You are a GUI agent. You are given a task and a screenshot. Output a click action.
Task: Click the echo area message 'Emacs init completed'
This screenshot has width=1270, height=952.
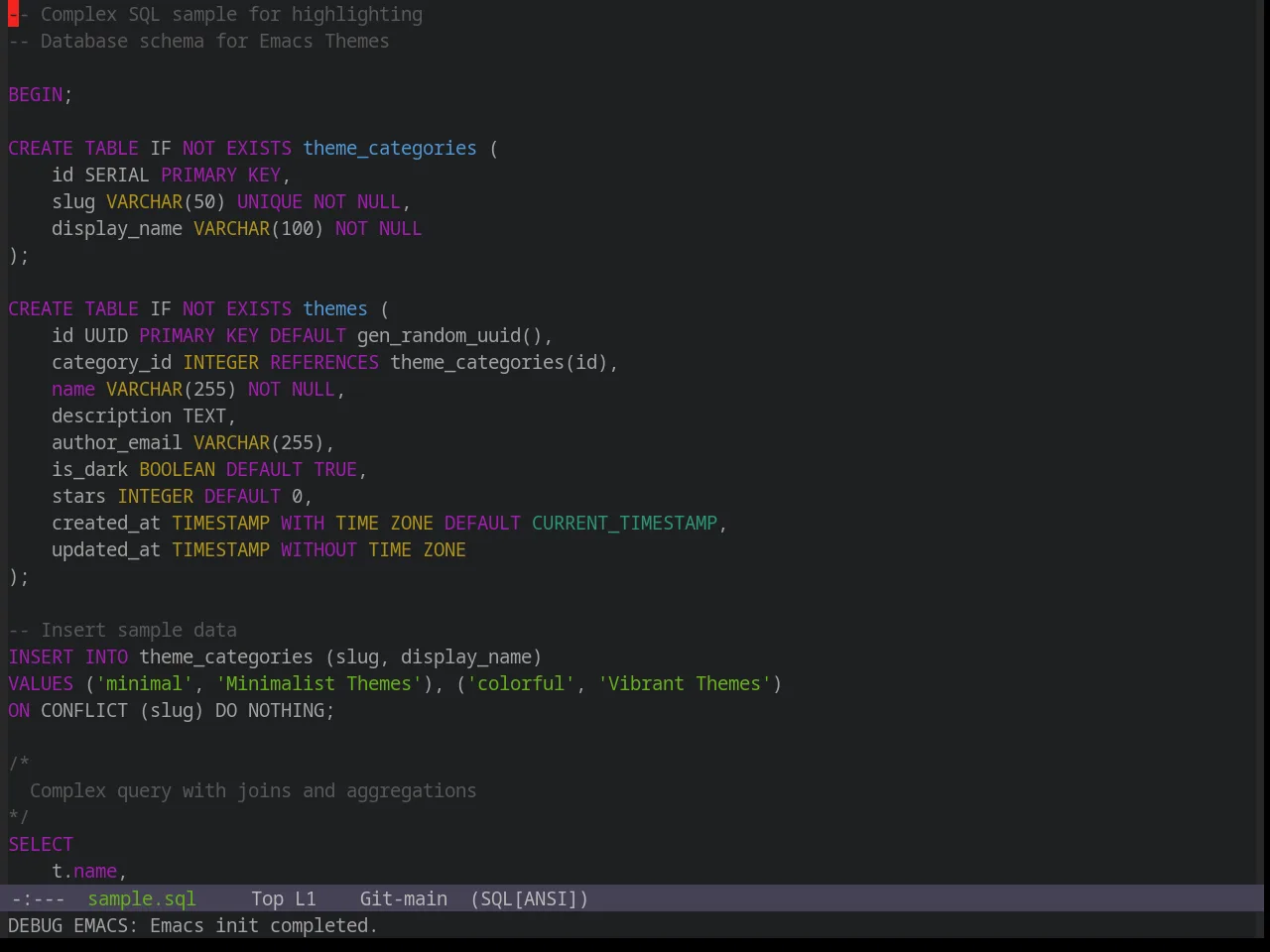point(263,925)
